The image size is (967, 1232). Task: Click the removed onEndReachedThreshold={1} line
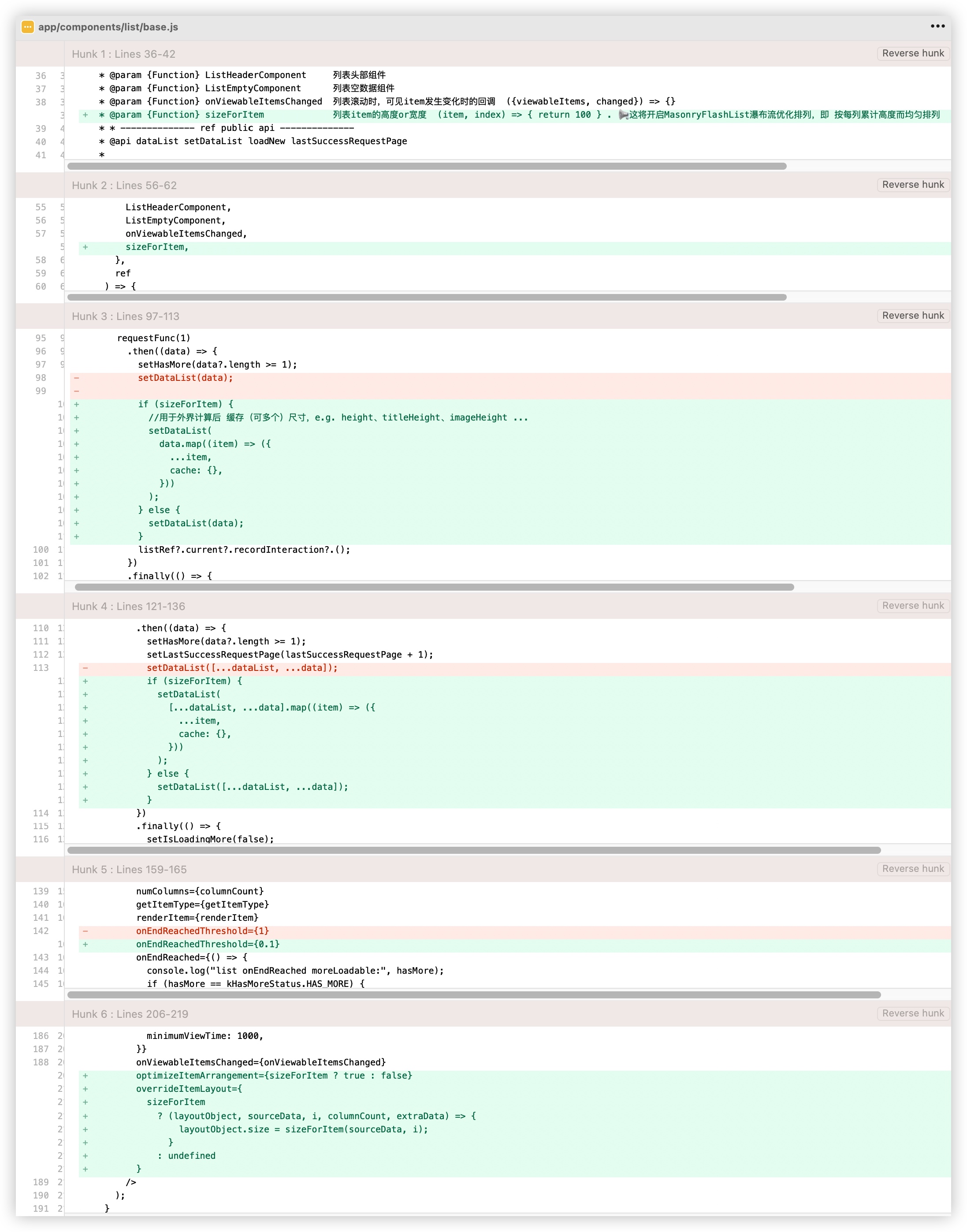click(202, 931)
